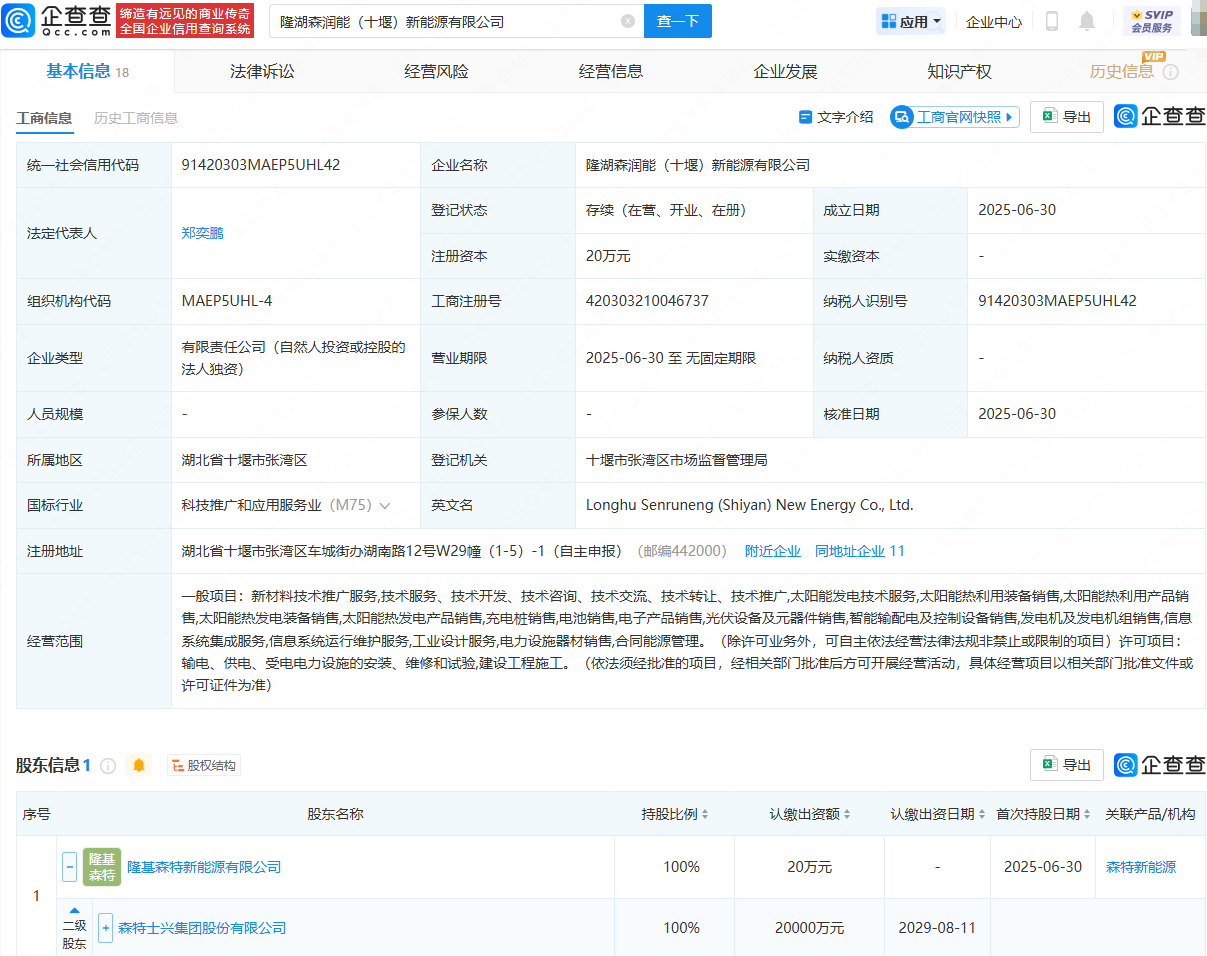Viewport: 1207px width, 956px height.
Task: Switch to 知识产权 tab
Action: pyautogui.click(x=959, y=71)
